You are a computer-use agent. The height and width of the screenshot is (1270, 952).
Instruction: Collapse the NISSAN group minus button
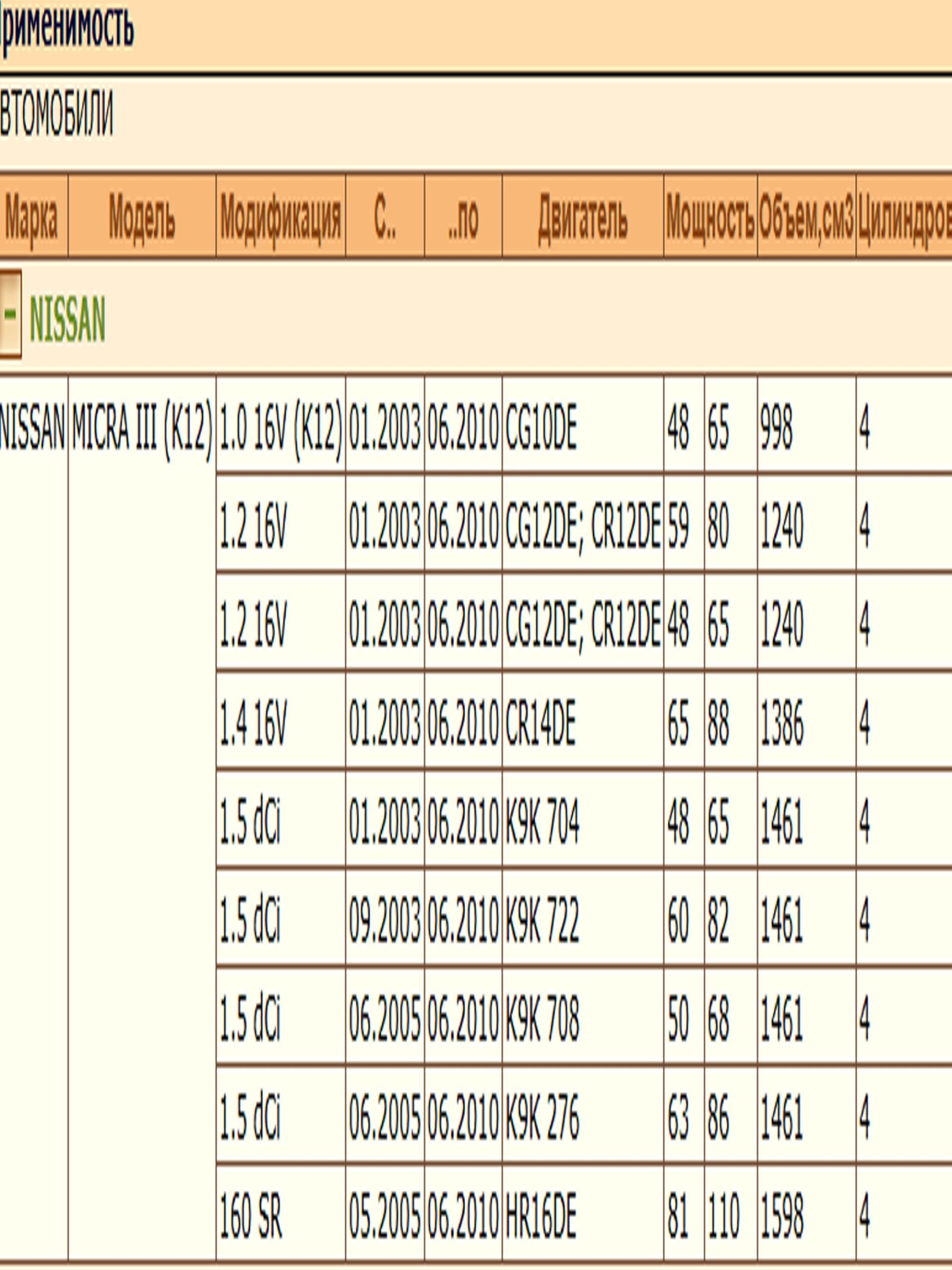pyautogui.click(x=10, y=314)
